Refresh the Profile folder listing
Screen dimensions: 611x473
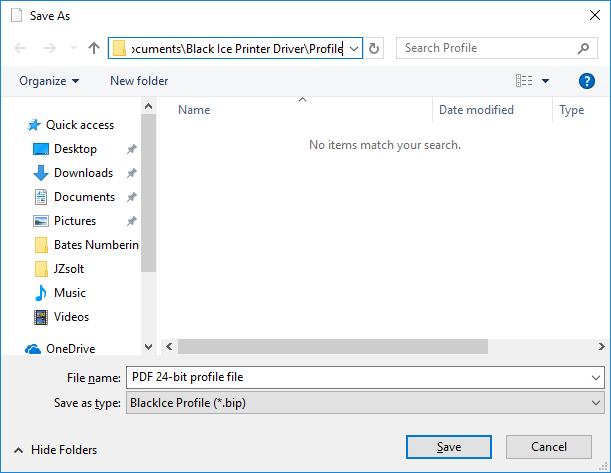point(375,48)
